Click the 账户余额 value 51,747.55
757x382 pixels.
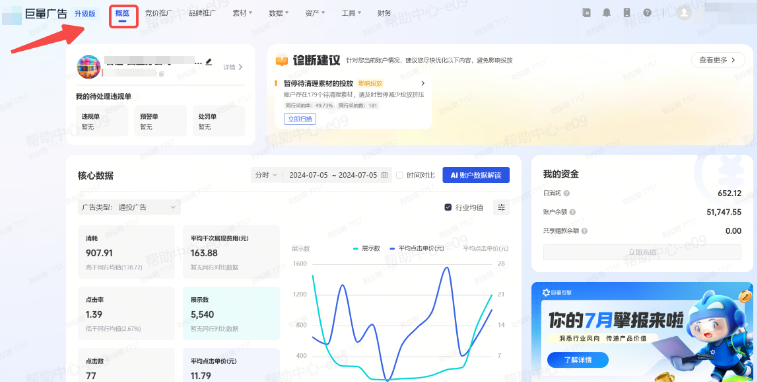(724, 212)
